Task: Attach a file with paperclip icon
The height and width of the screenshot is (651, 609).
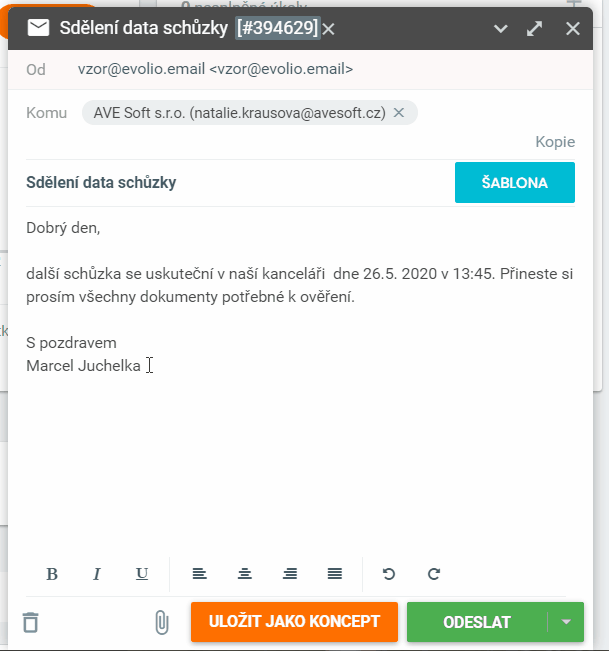Action: click(161, 622)
